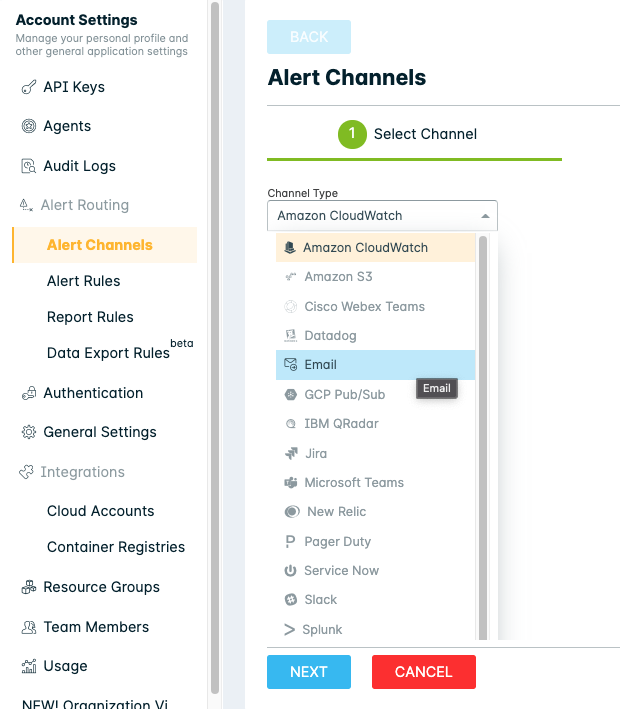The height and width of the screenshot is (709, 620).
Task: Click the Authentication icon
Action: [x=29, y=393]
